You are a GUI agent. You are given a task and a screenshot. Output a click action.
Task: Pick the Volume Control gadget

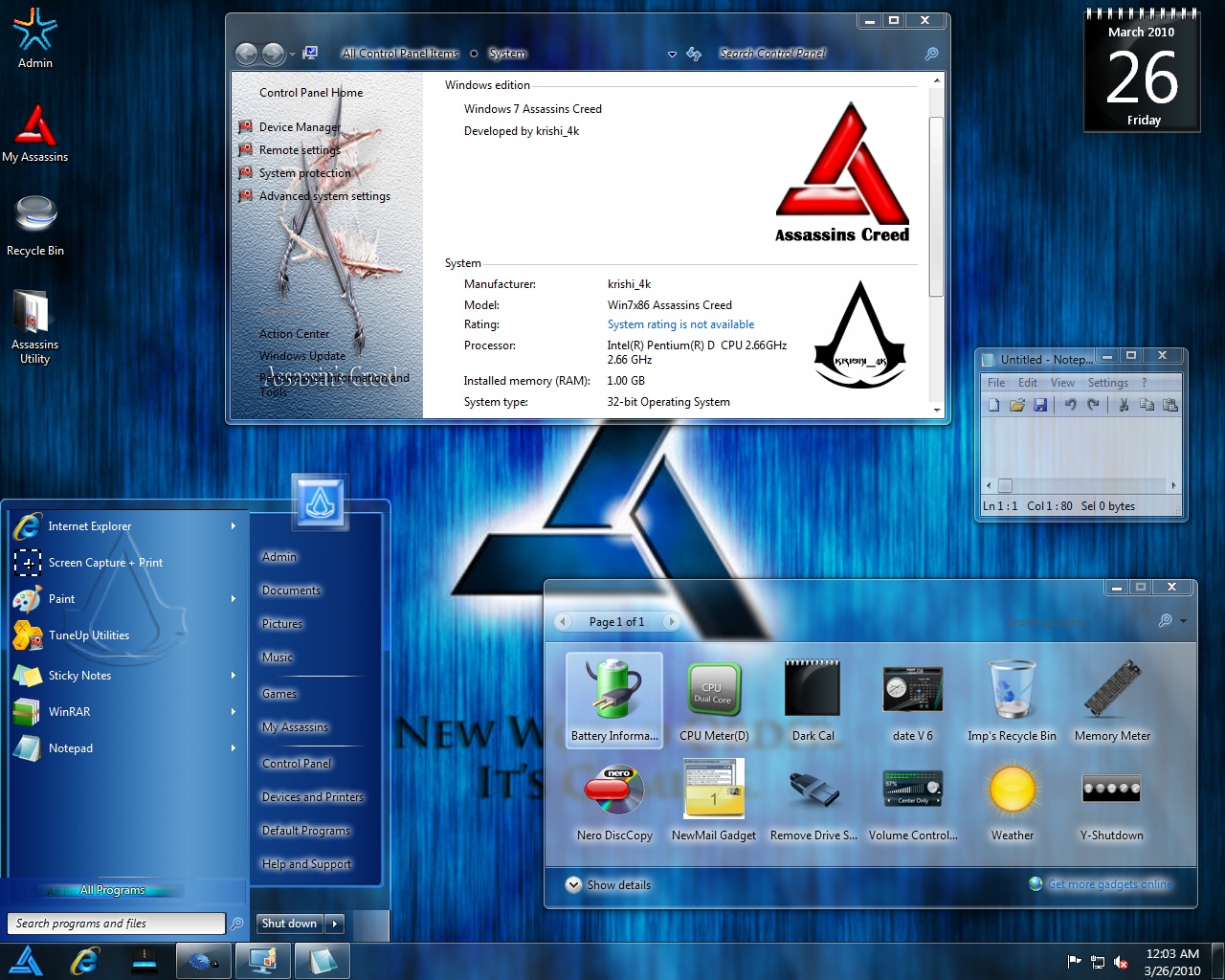click(913, 800)
